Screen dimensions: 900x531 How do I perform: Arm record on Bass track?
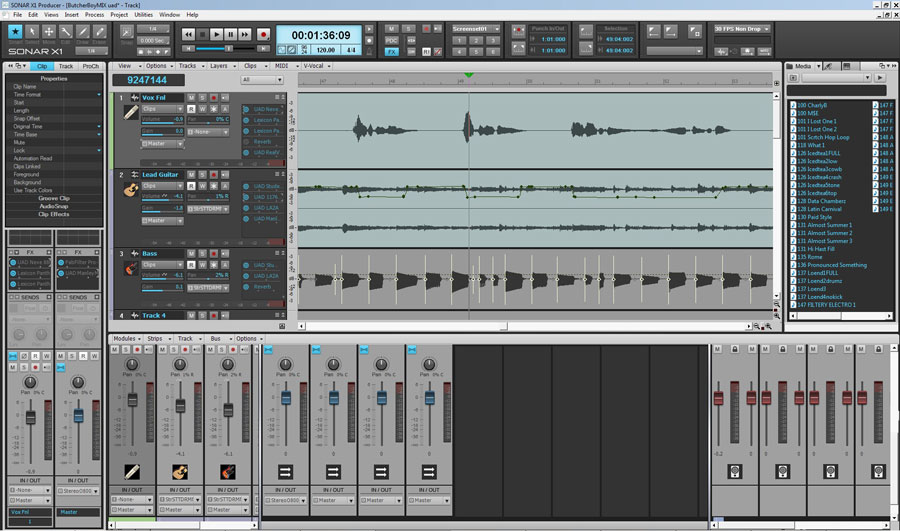click(x=214, y=253)
